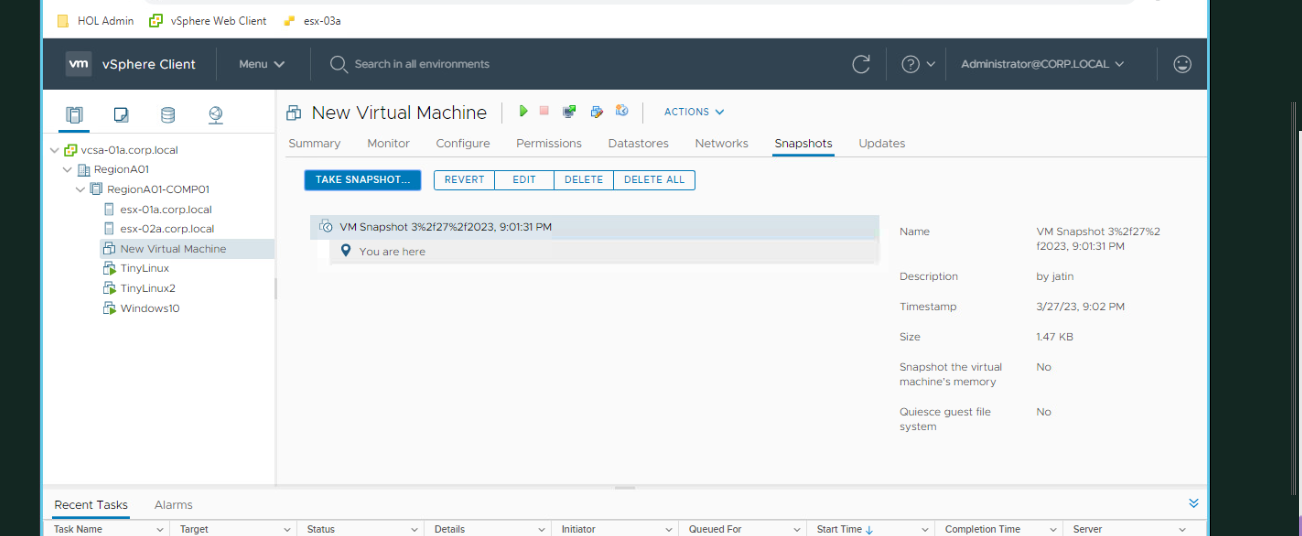Open the Target column filter dropdown

[288, 529]
